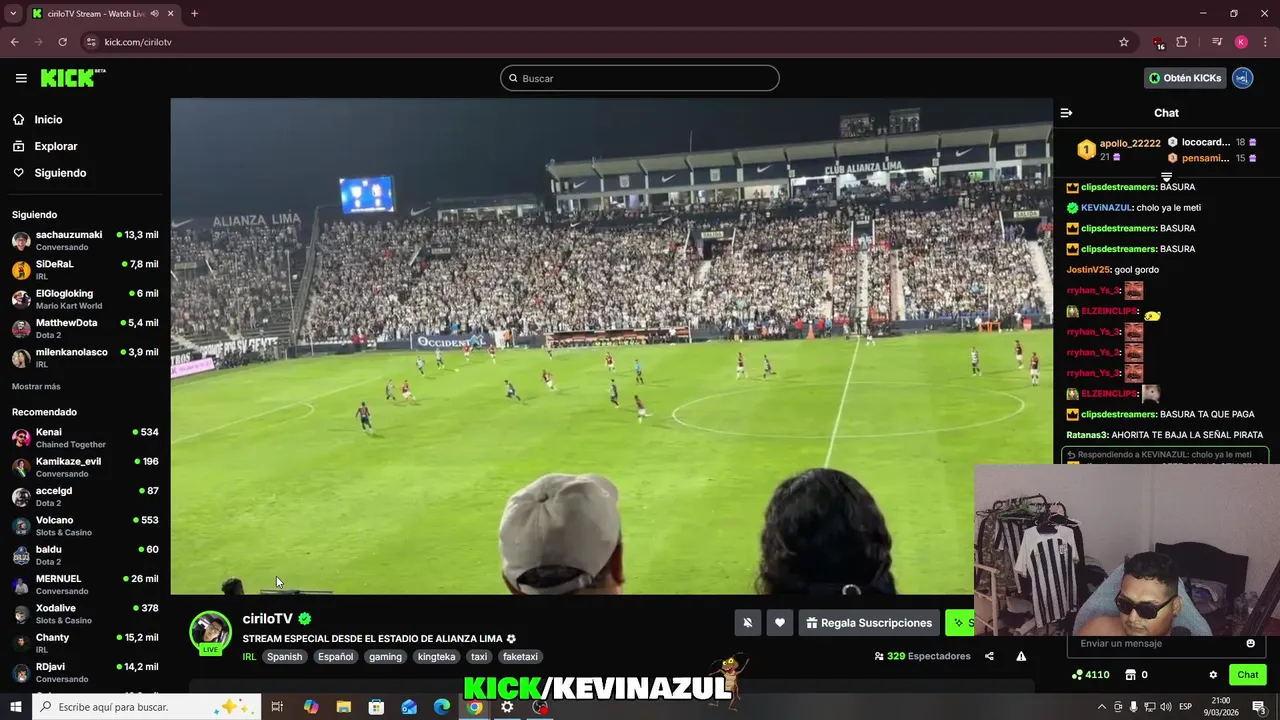Screen dimensions: 1280x720
Task: Click Regala Suscripciones button
Action: coord(869,623)
